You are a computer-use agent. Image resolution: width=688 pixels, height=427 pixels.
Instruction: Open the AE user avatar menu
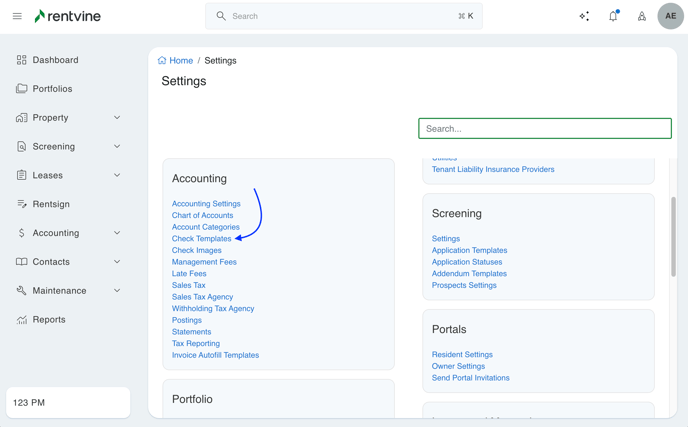(x=670, y=16)
